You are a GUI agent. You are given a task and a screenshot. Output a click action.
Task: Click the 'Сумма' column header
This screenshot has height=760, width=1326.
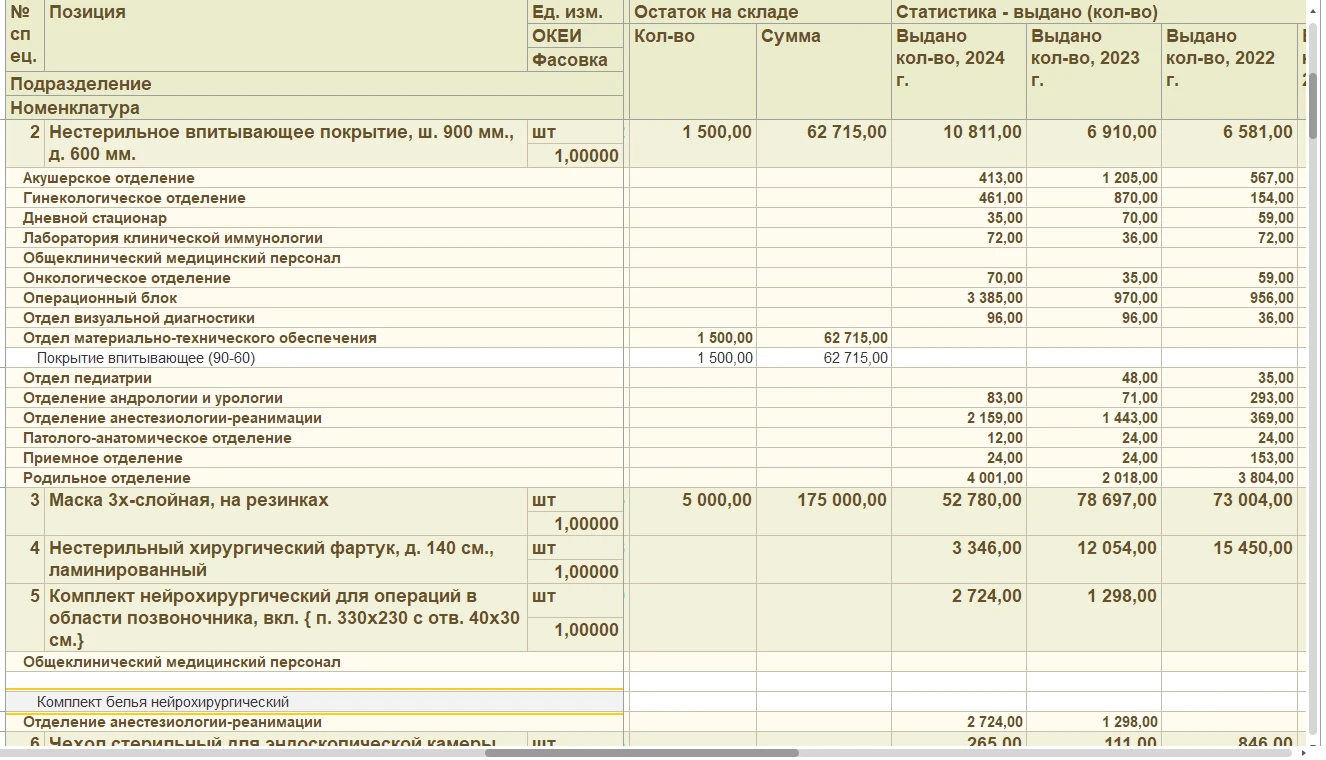[823, 71]
